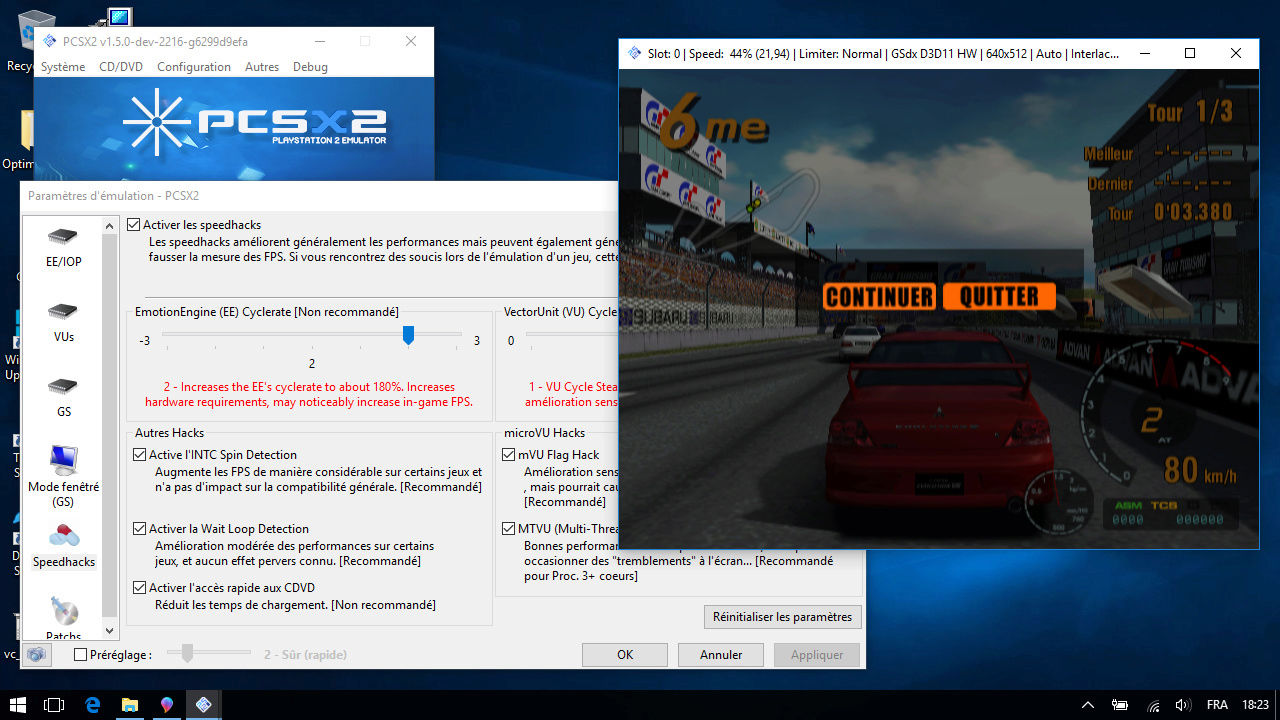Open the VUs settings page

pos(63,322)
